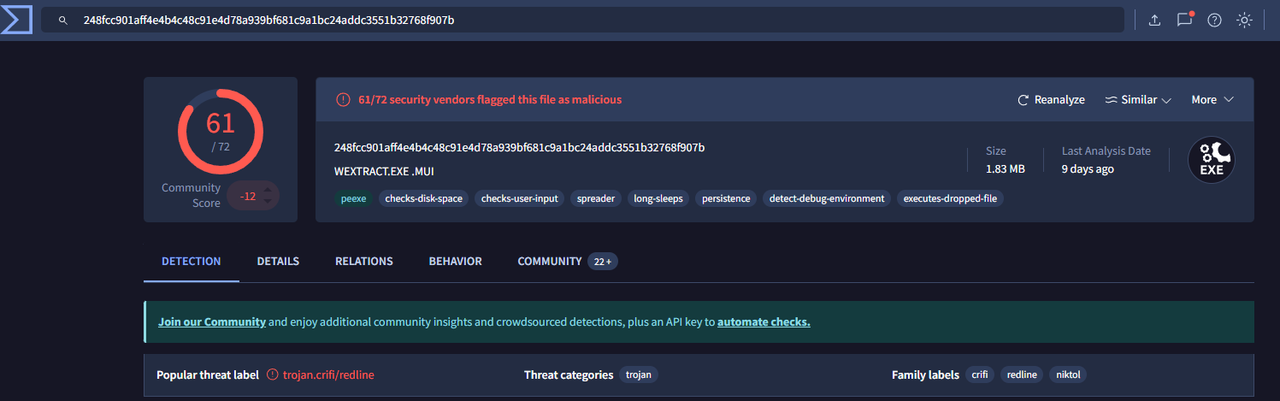Click the detect-debug-environment tag
The image size is (1280, 401).
coord(827,198)
